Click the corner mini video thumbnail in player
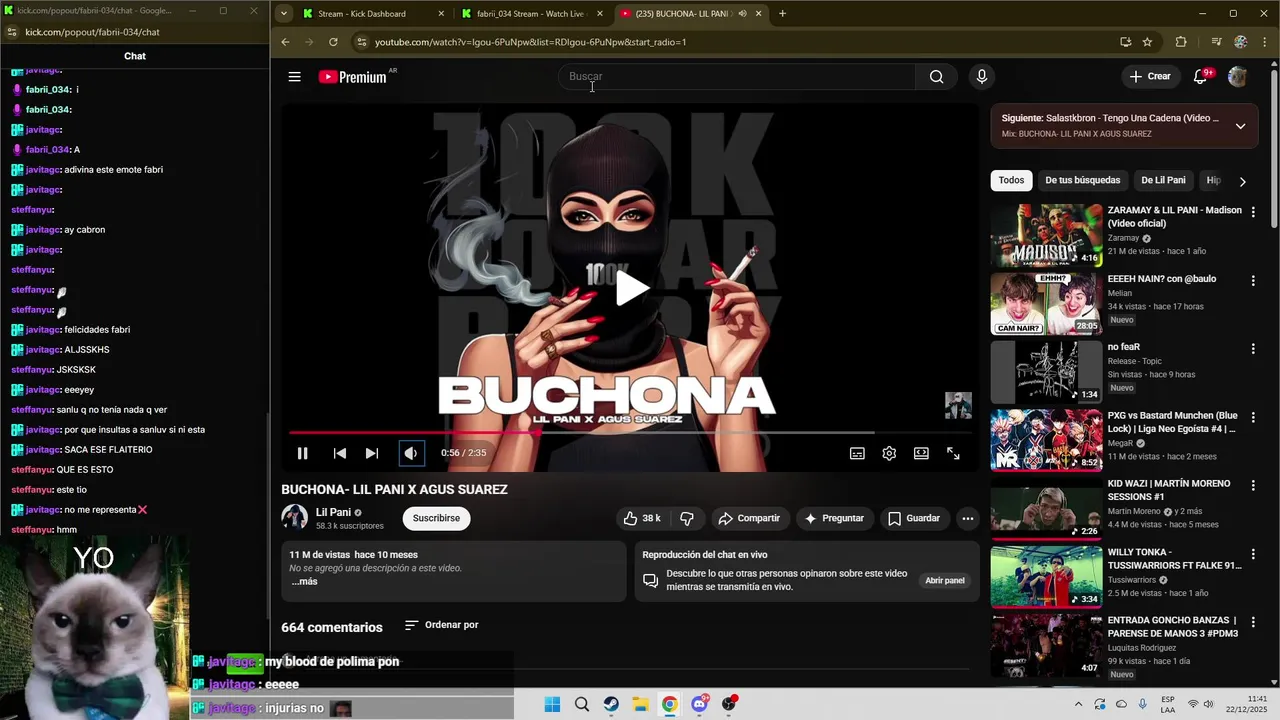Viewport: 1280px width, 720px height. click(x=958, y=405)
